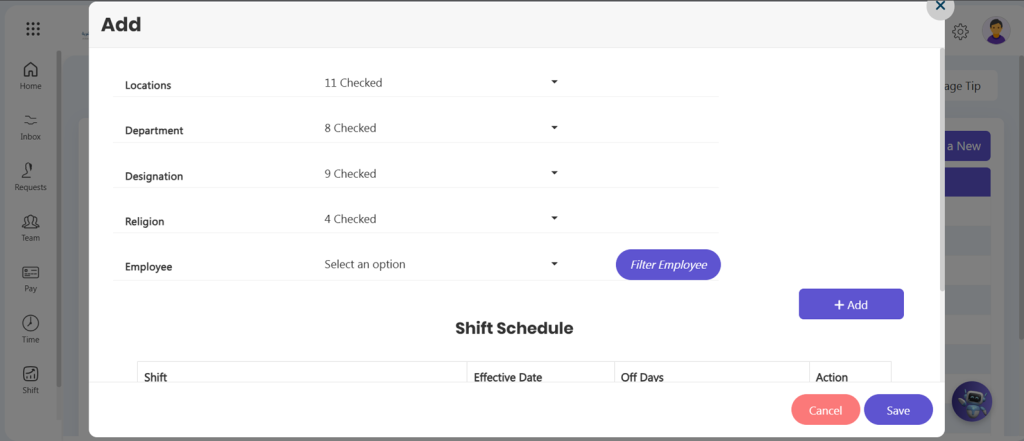Open the user profile avatar

996,31
